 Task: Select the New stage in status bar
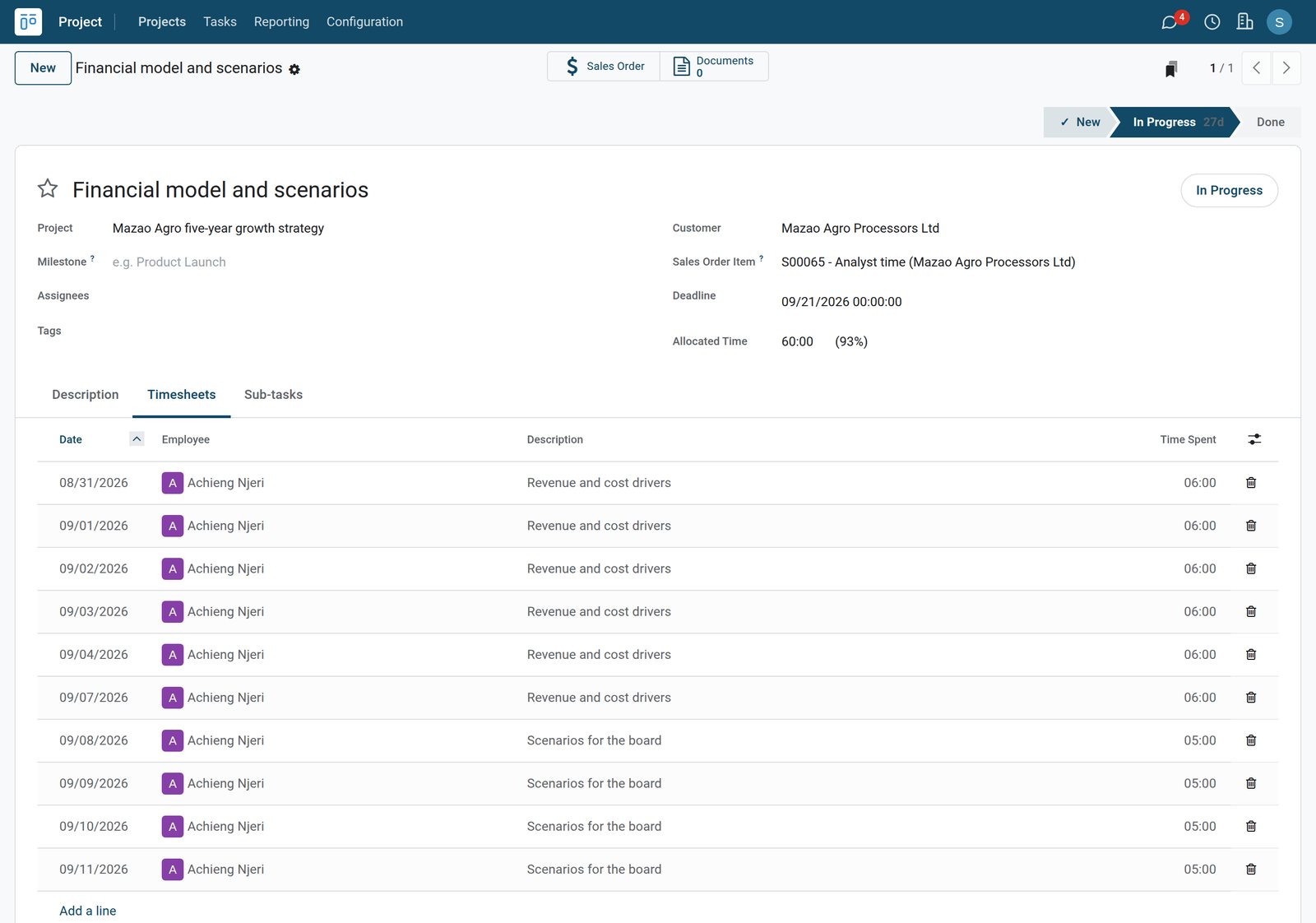pyautogui.click(x=1078, y=123)
